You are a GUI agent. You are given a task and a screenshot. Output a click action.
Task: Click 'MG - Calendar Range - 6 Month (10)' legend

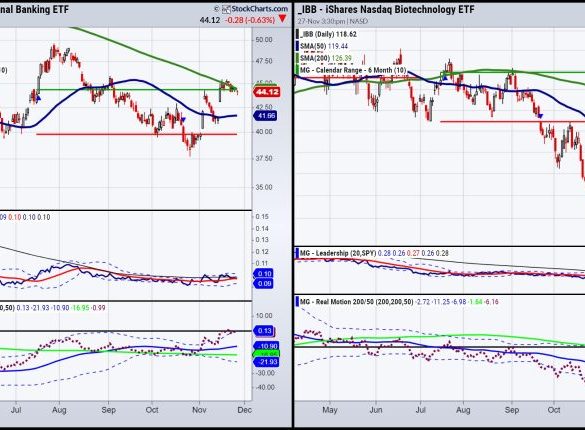[353, 70]
